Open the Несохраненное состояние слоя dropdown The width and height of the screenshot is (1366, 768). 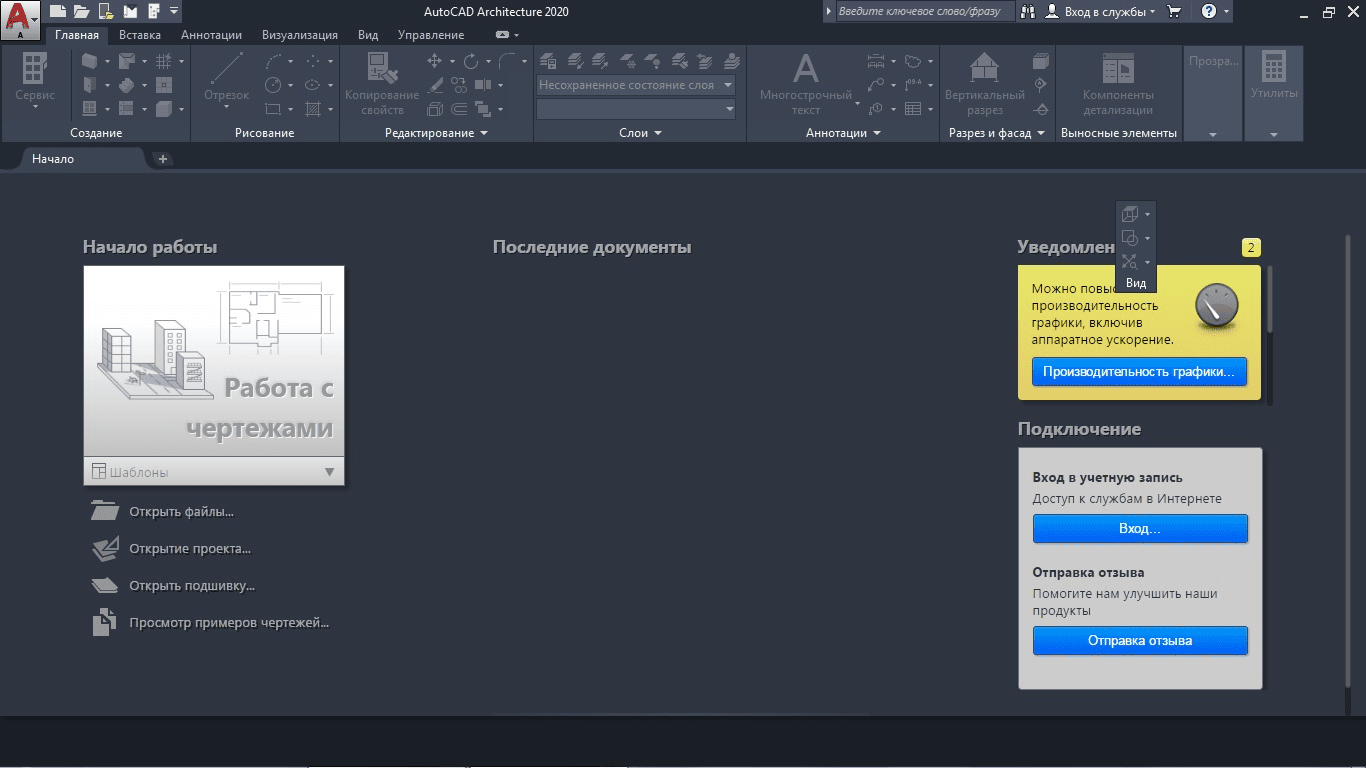(x=636, y=85)
